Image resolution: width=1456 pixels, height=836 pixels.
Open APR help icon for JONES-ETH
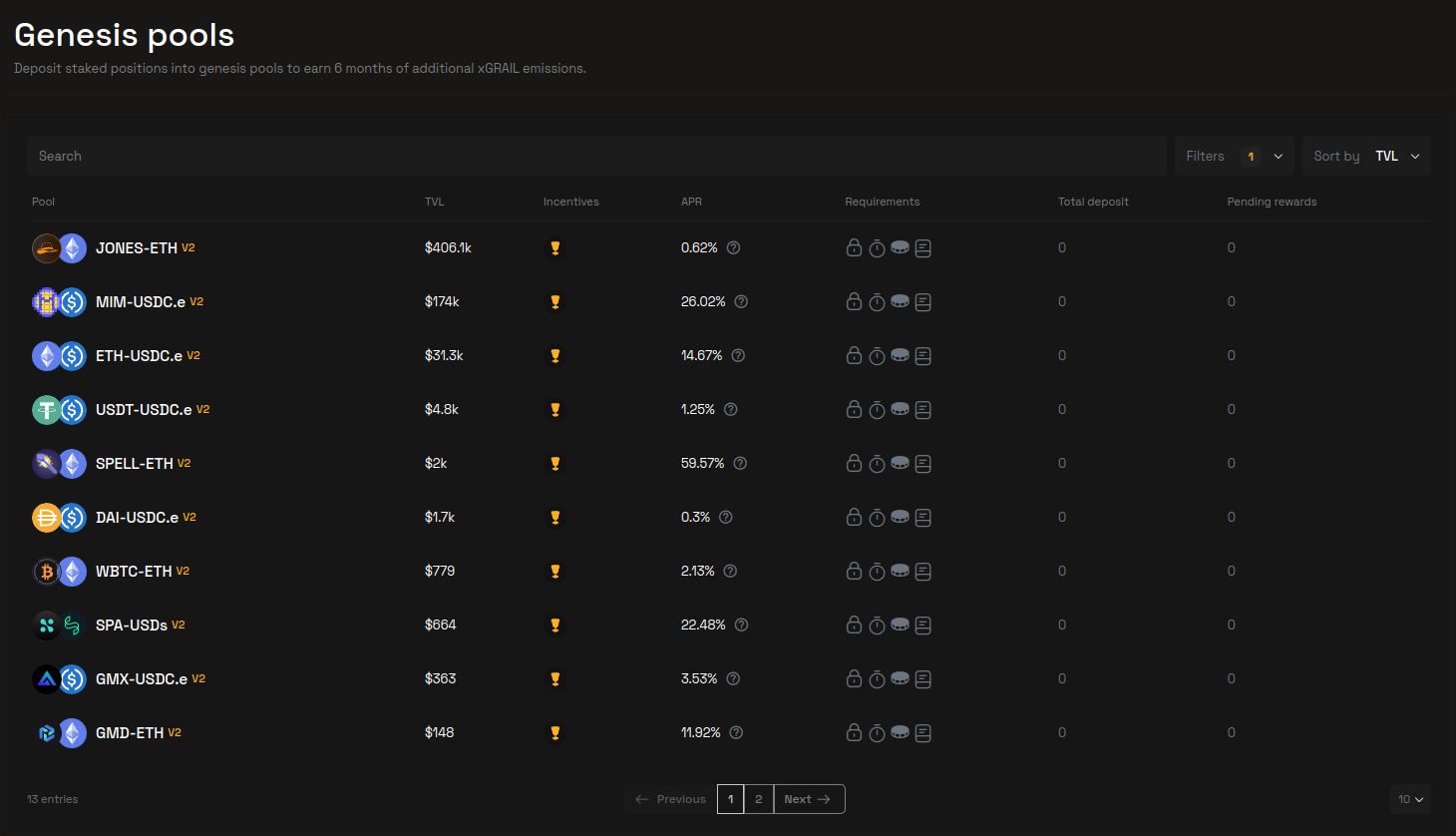coord(733,247)
